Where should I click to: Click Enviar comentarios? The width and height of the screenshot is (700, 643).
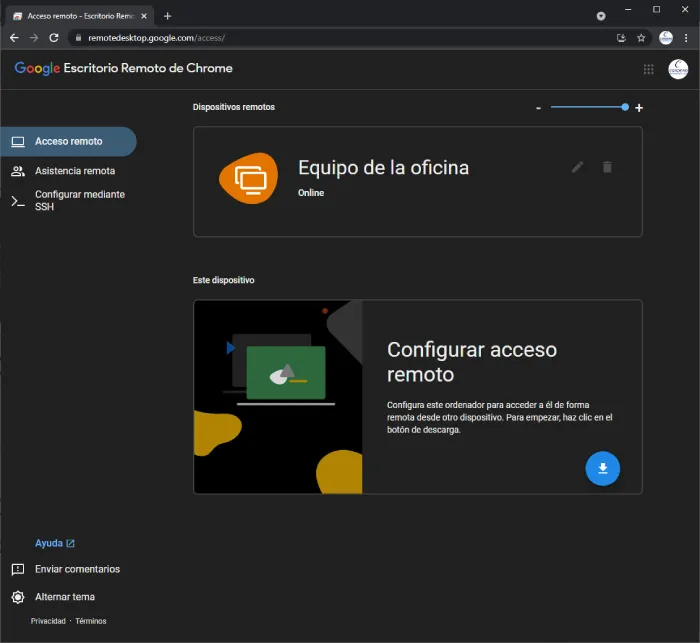[x=77, y=569]
